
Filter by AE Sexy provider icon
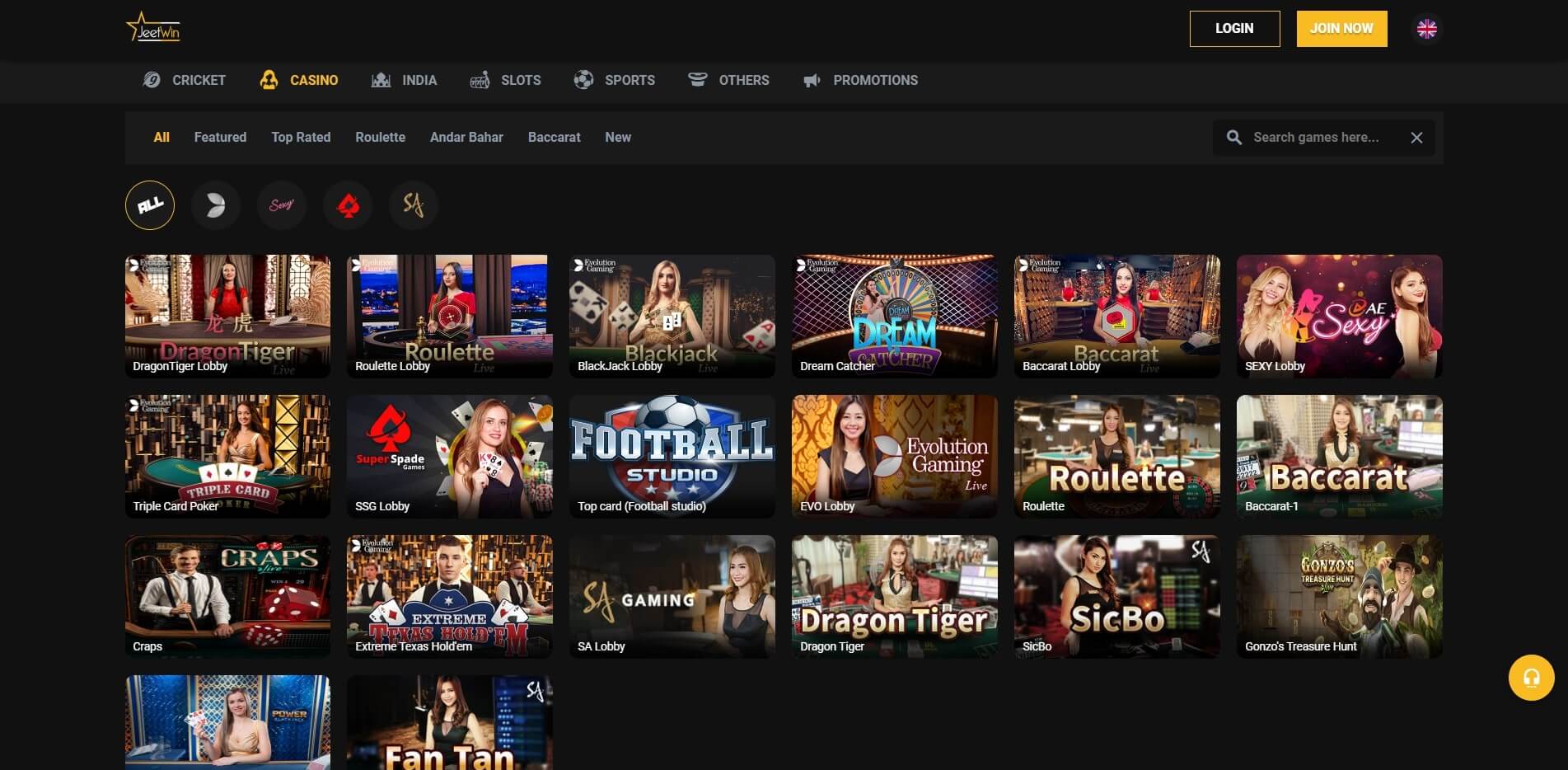coord(281,205)
